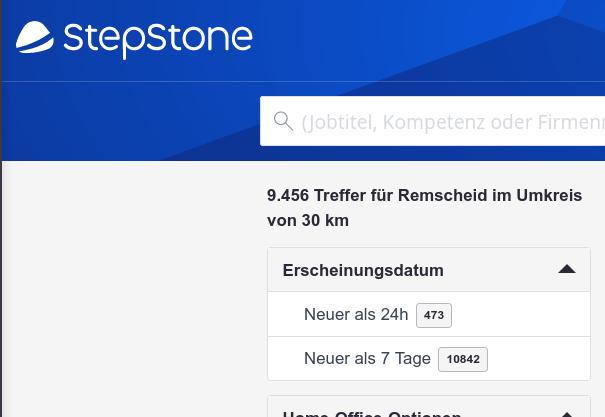Filter jobs by Neuer als 24h
Screen dimensions: 605x417
(356, 315)
